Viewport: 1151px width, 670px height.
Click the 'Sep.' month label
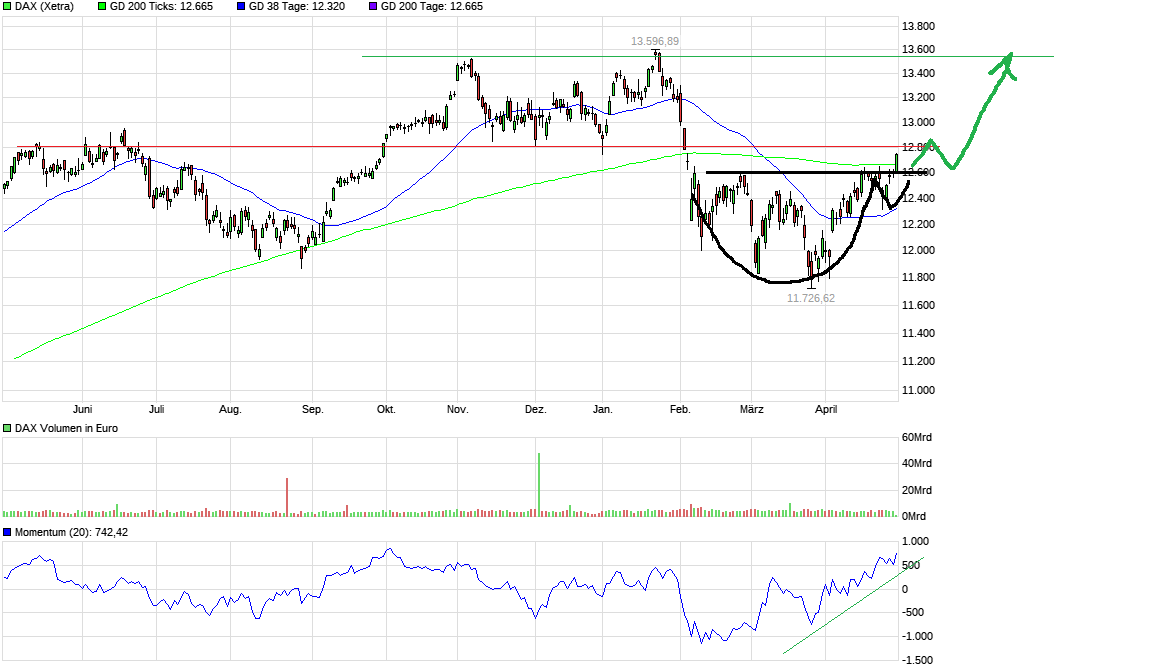[x=313, y=409]
